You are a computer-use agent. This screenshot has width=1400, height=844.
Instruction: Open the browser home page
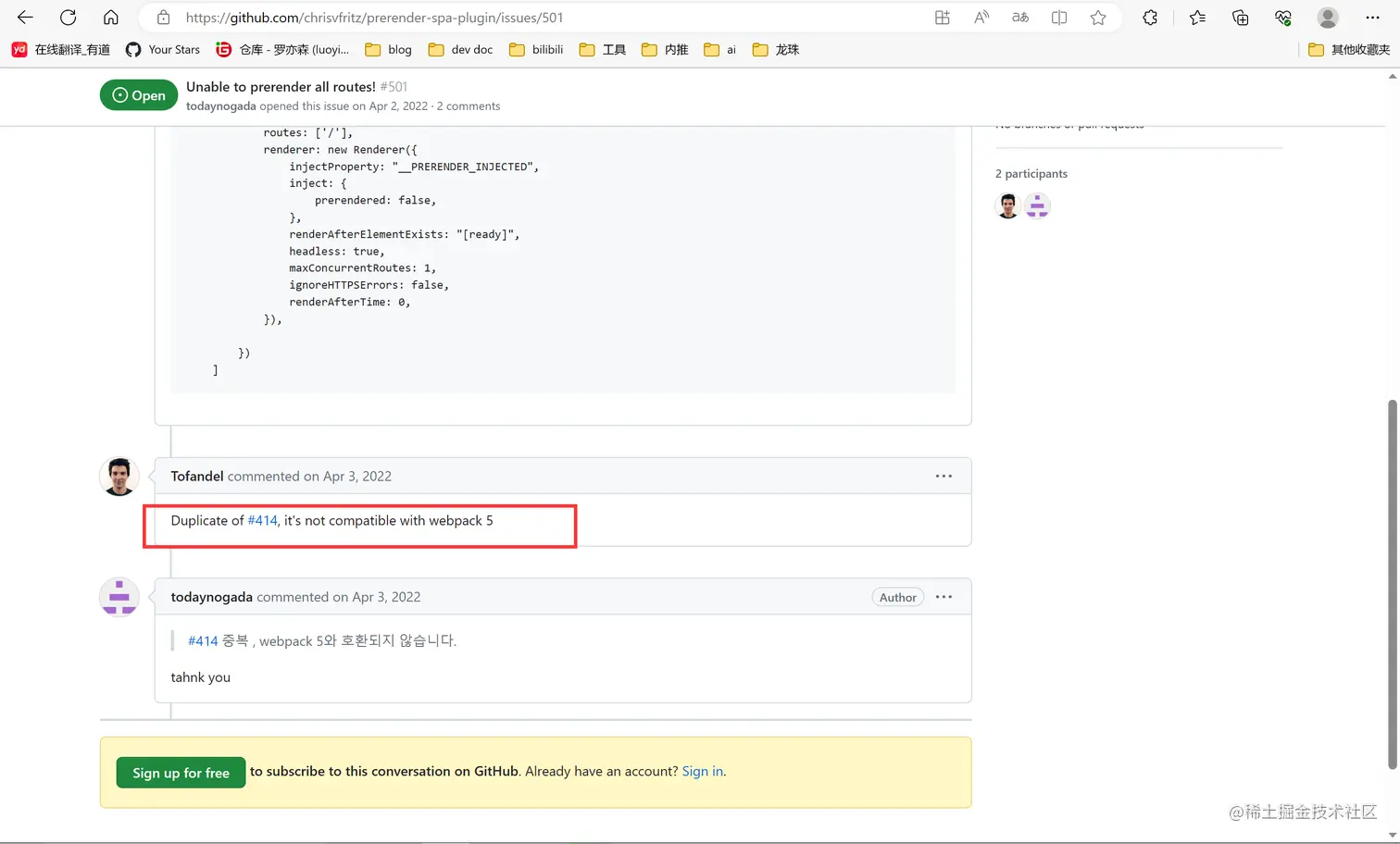point(110,18)
